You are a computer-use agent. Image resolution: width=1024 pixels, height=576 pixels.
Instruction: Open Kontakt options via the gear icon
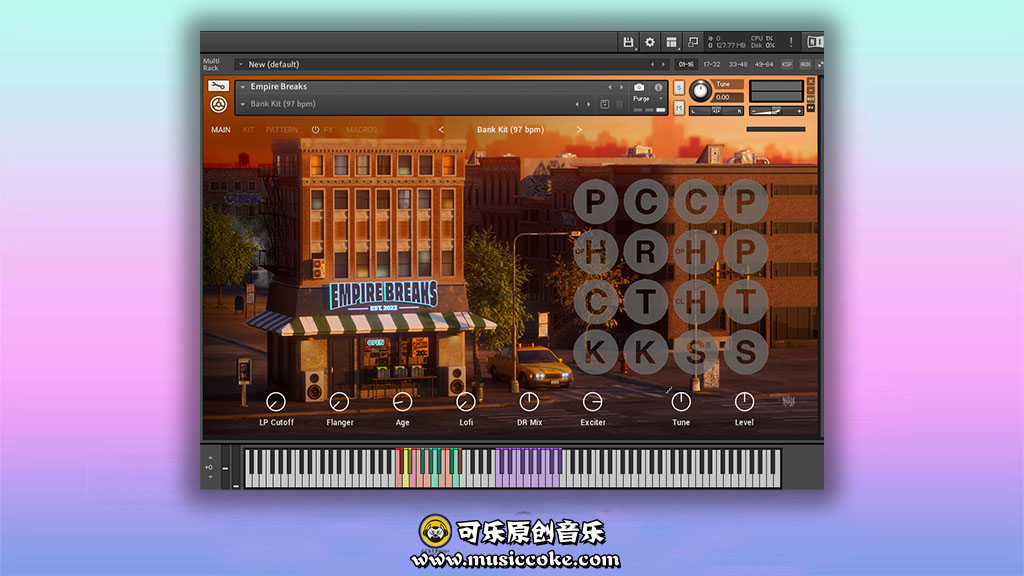click(x=650, y=42)
